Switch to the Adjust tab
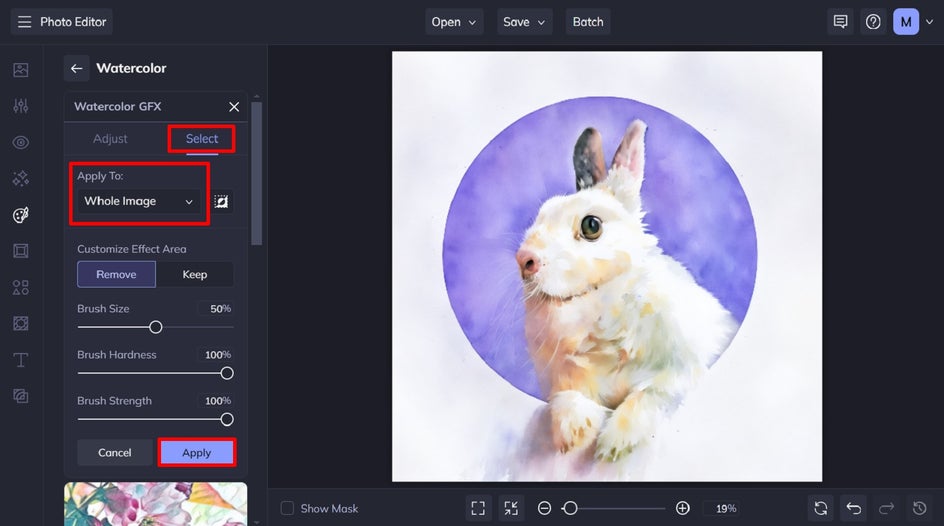 (x=110, y=139)
